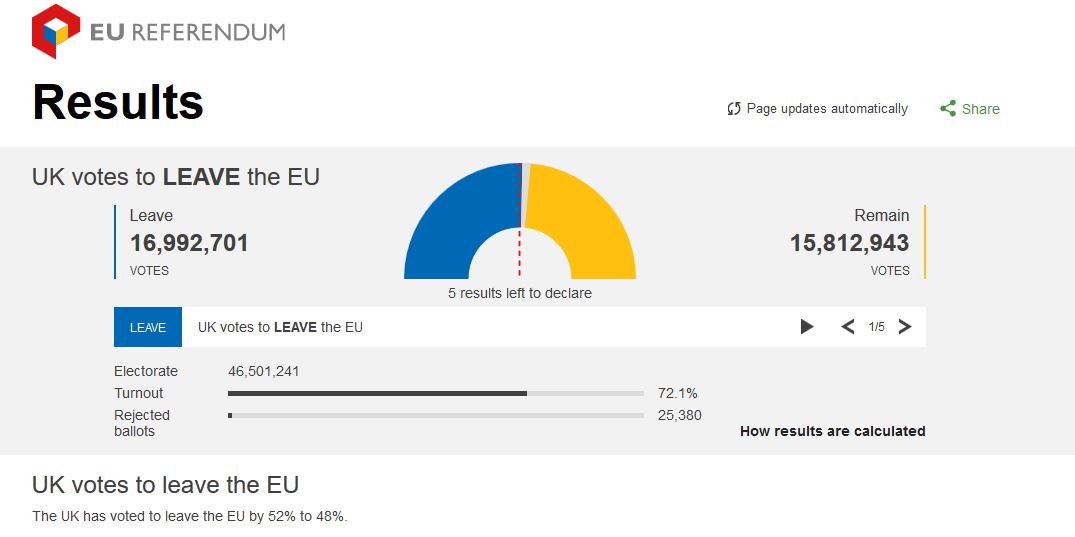Click the Leave vote count 16,992,701

point(189,243)
